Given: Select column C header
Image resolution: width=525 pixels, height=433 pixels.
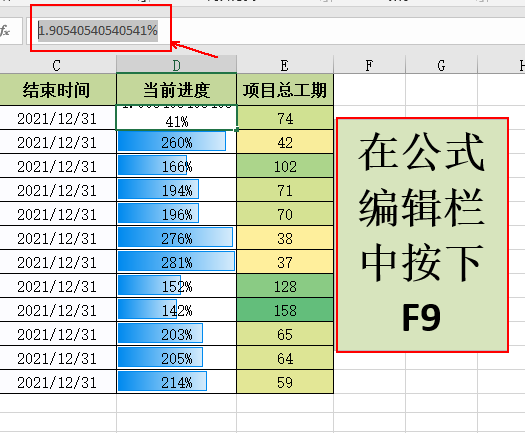Looking at the screenshot, I should pyautogui.click(x=57, y=65).
